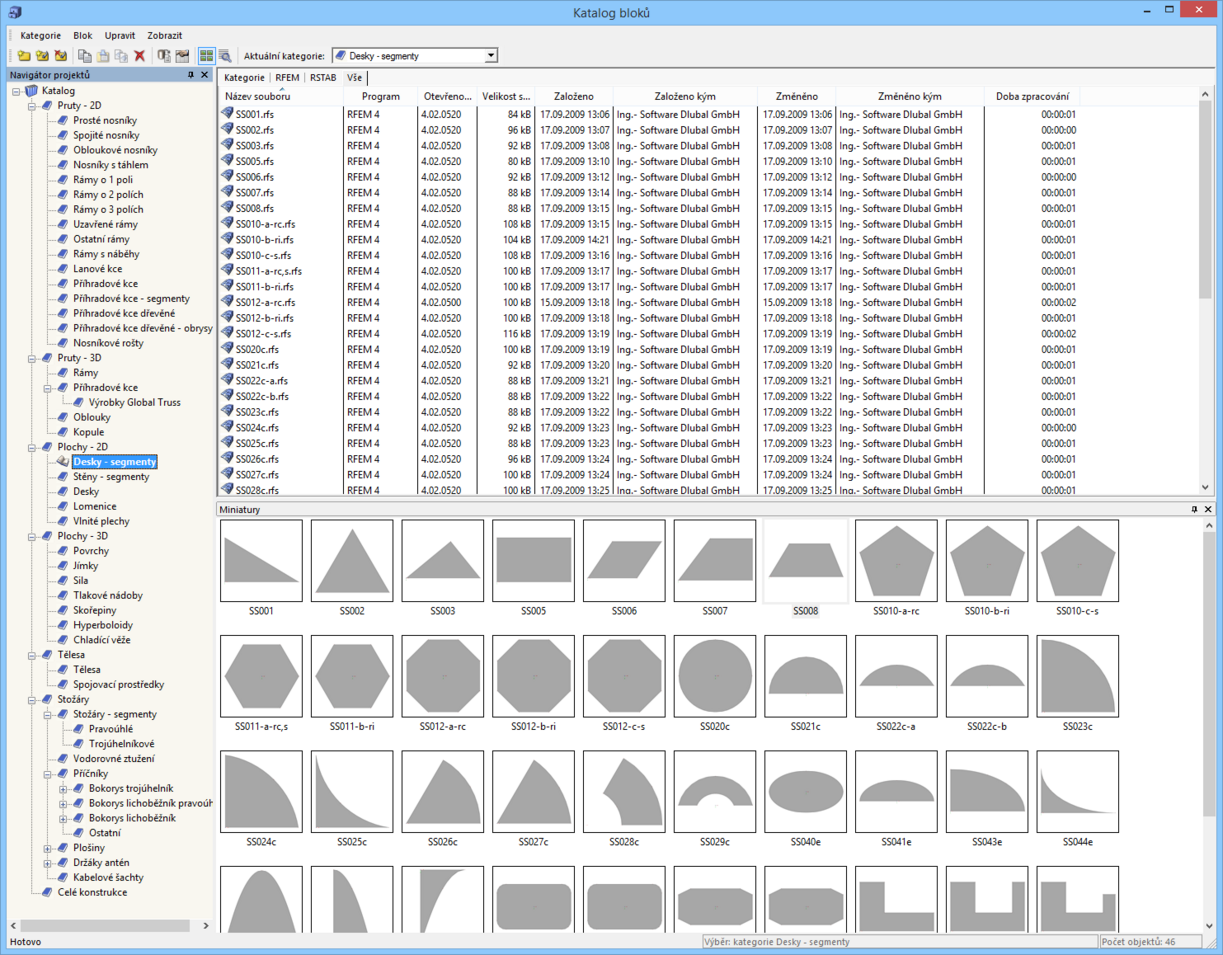Expand the Plošiny tree node
This screenshot has height=955, width=1223.
(x=48, y=847)
